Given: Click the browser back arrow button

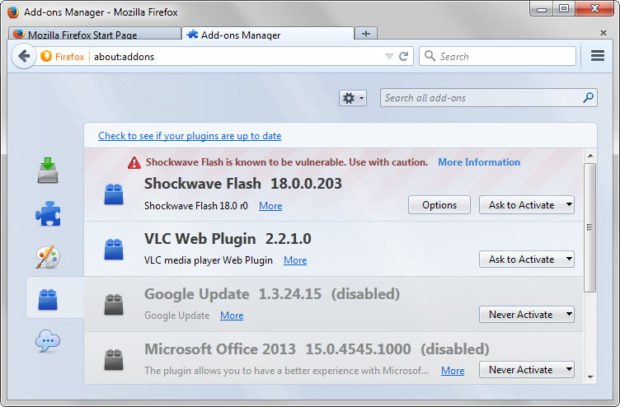Looking at the screenshot, I should tap(24, 56).
